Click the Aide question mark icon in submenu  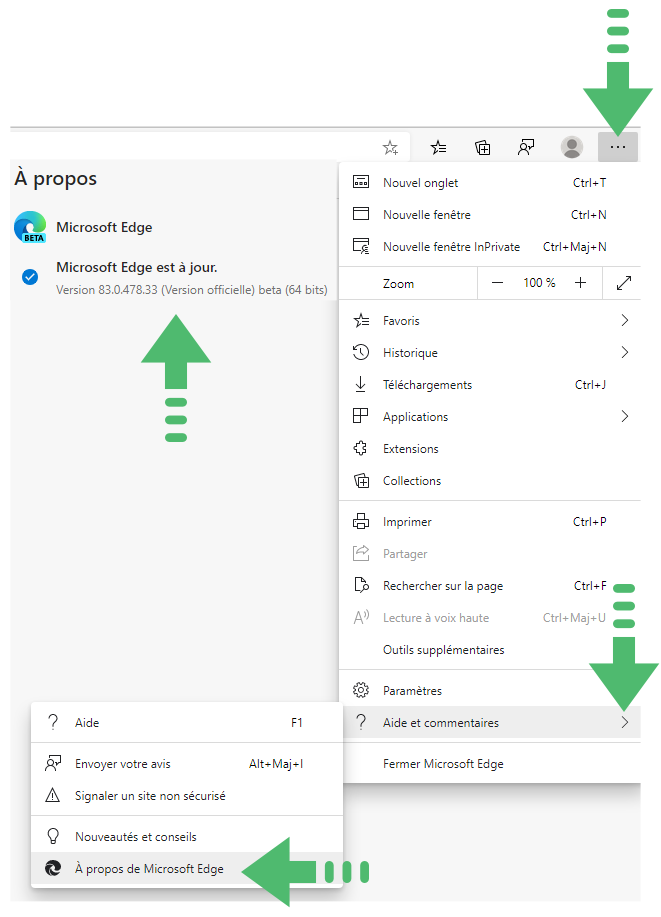(53, 722)
